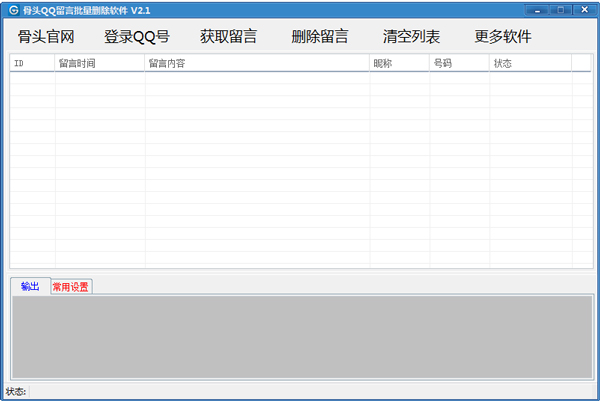Switch to the 常用设置 tab
Screen dimensions: 600x401
click(x=71, y=287)
